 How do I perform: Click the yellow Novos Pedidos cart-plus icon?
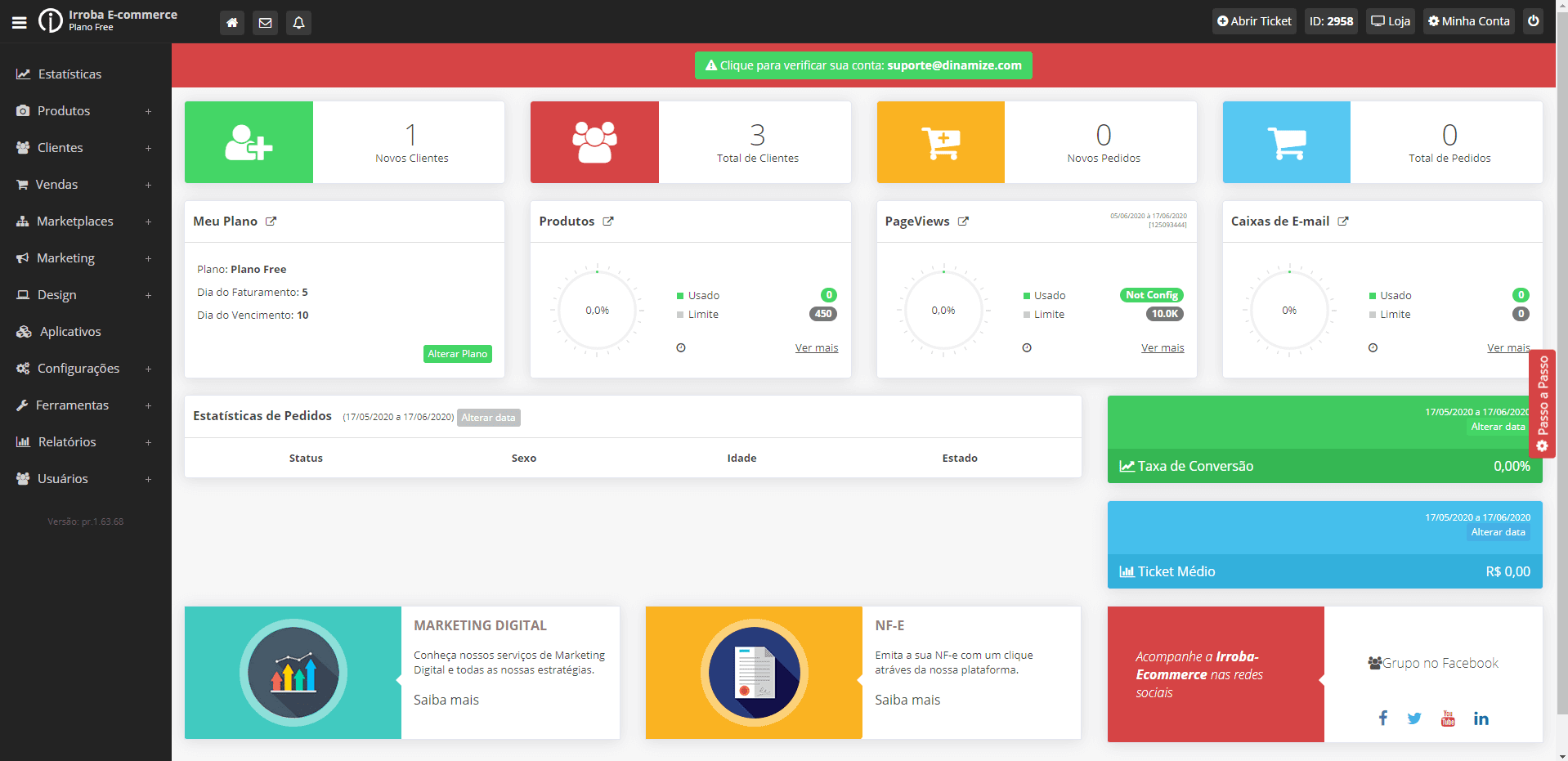point(941,142)
